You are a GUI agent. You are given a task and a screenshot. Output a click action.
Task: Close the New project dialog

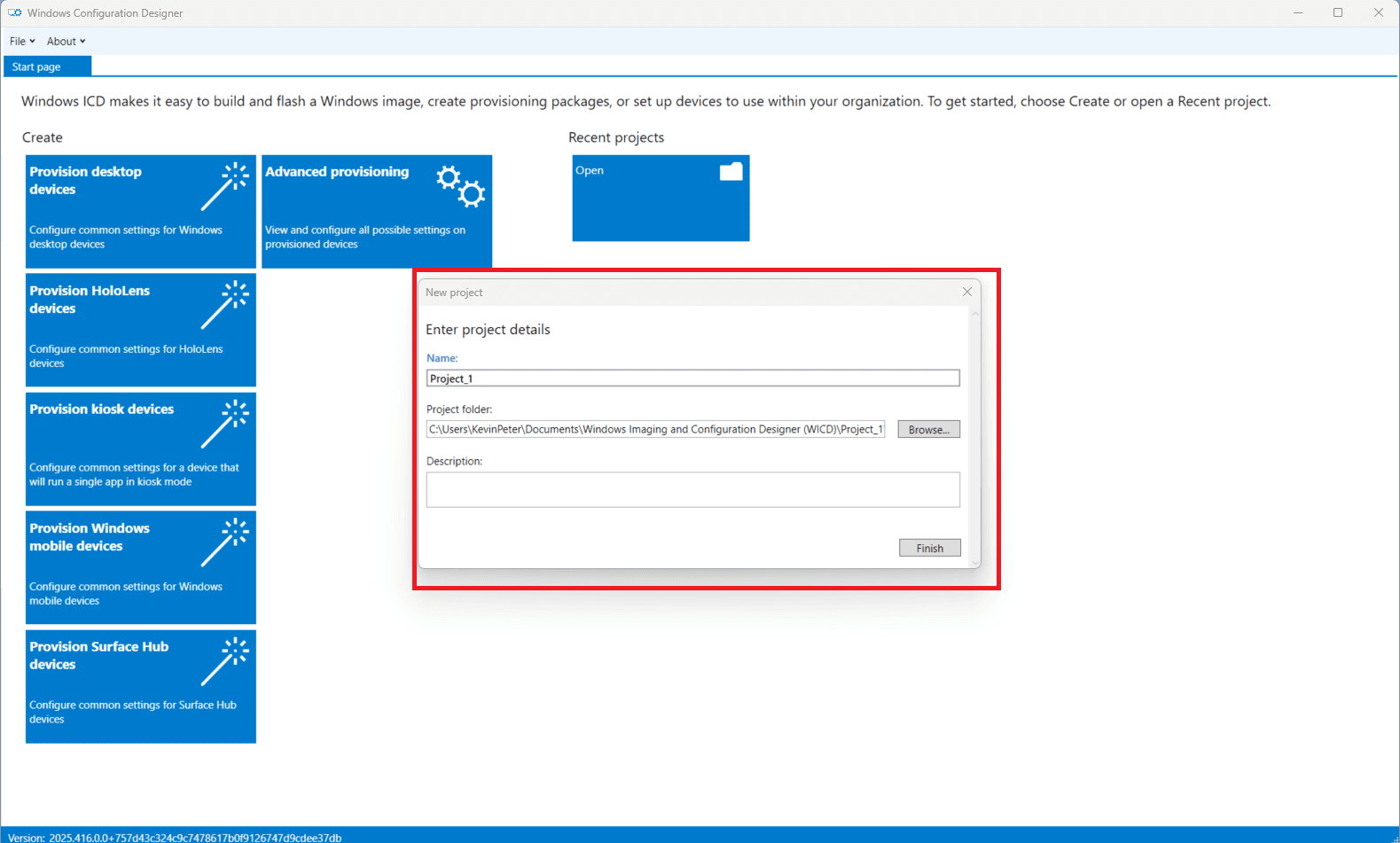coord(967,292)
